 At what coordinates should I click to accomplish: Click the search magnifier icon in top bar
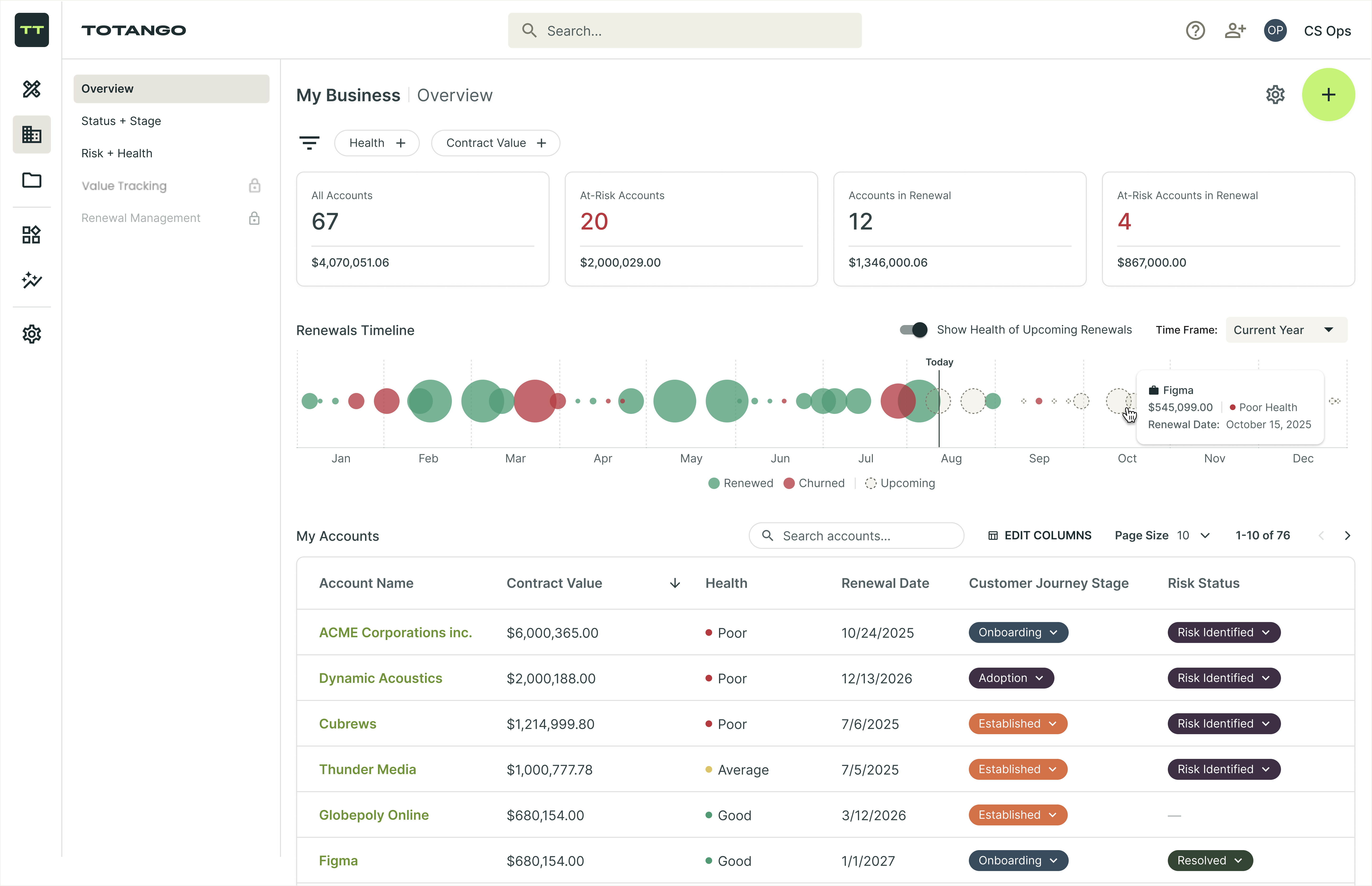529,30
